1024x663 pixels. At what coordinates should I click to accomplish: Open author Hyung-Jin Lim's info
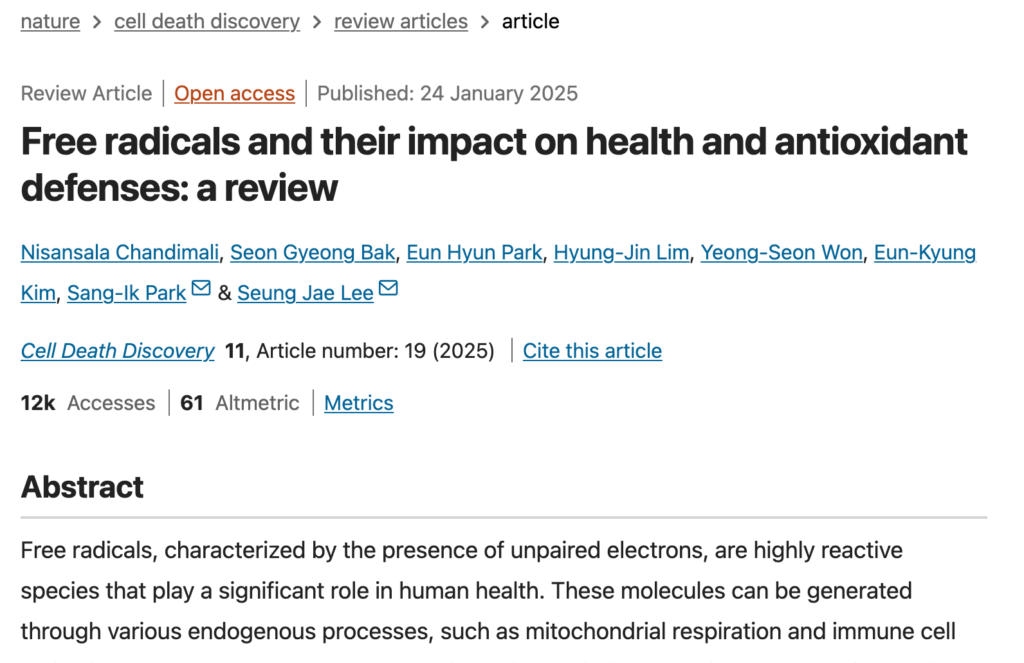621,252
